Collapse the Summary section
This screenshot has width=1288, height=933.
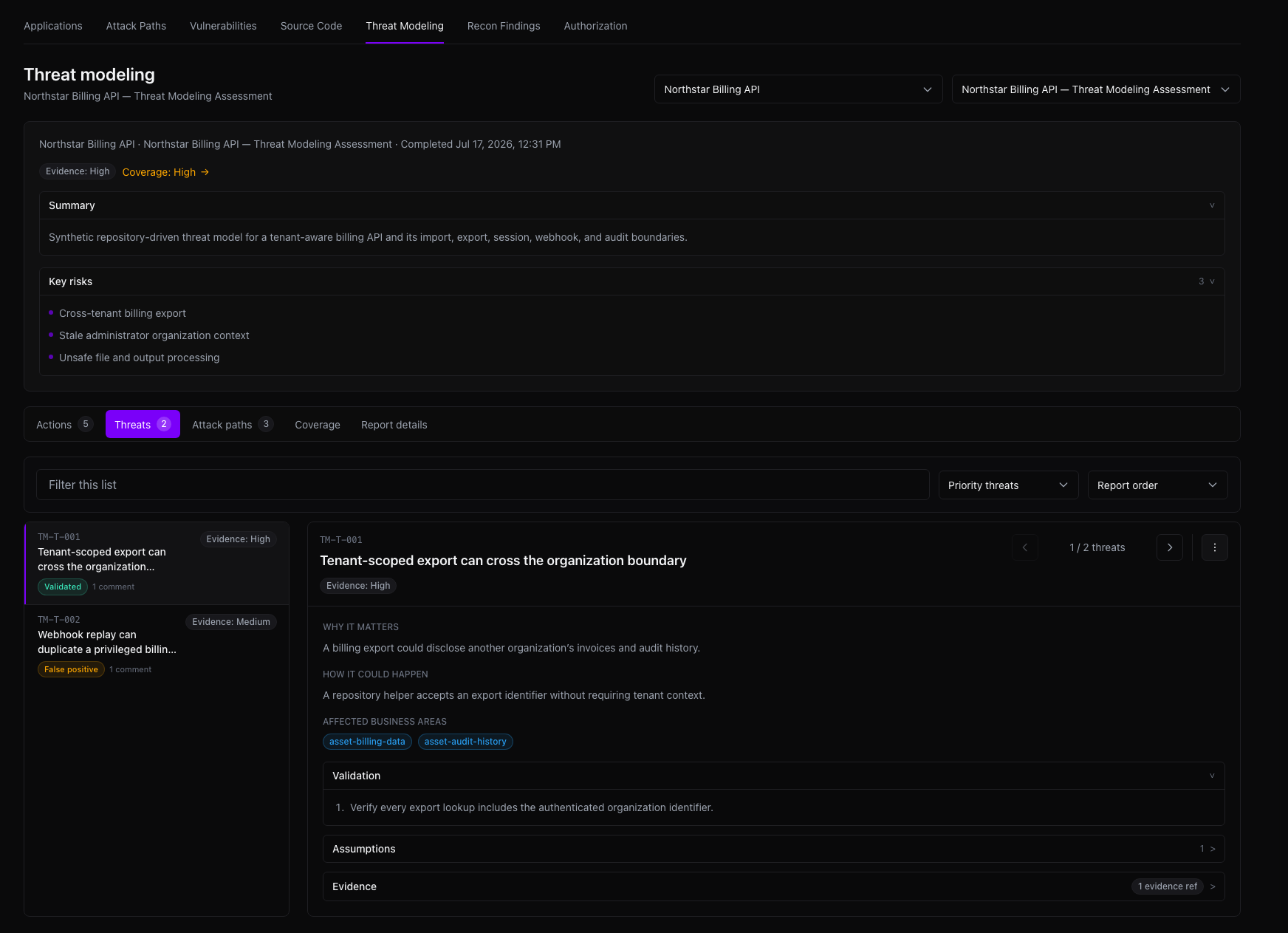(x=631, y=205)
